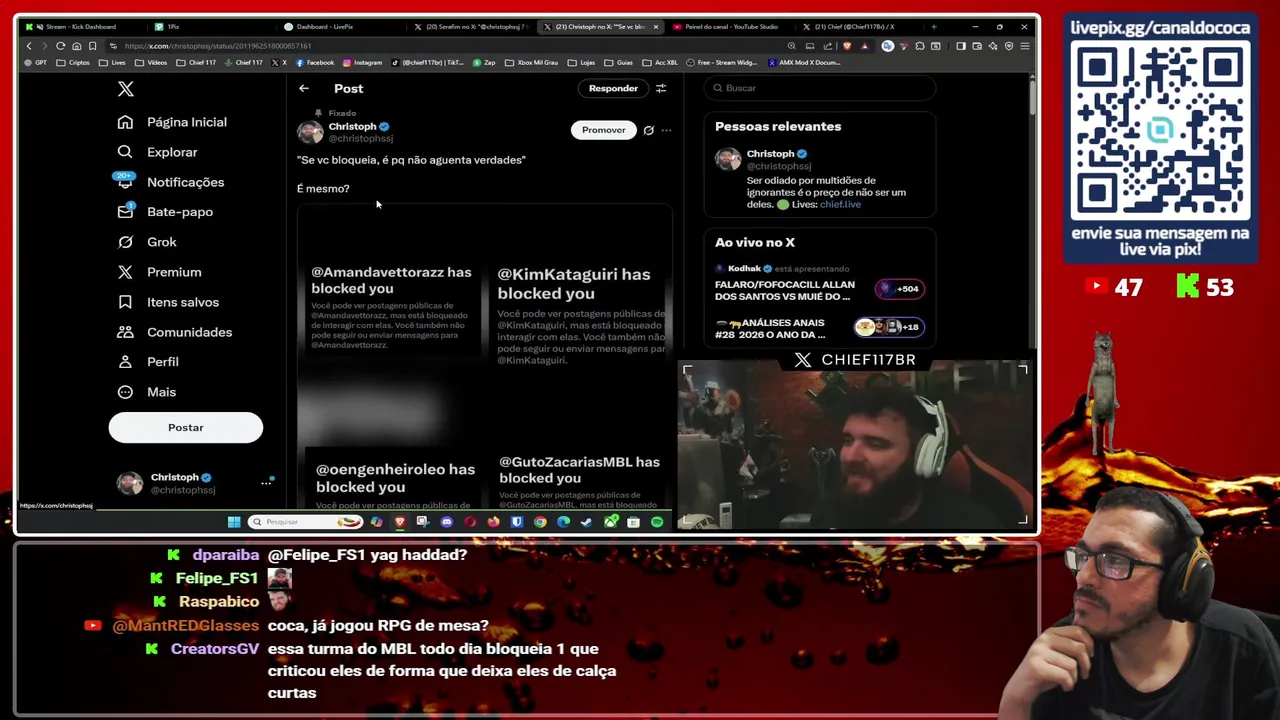Click the Brave shields icon

[847, 46]
